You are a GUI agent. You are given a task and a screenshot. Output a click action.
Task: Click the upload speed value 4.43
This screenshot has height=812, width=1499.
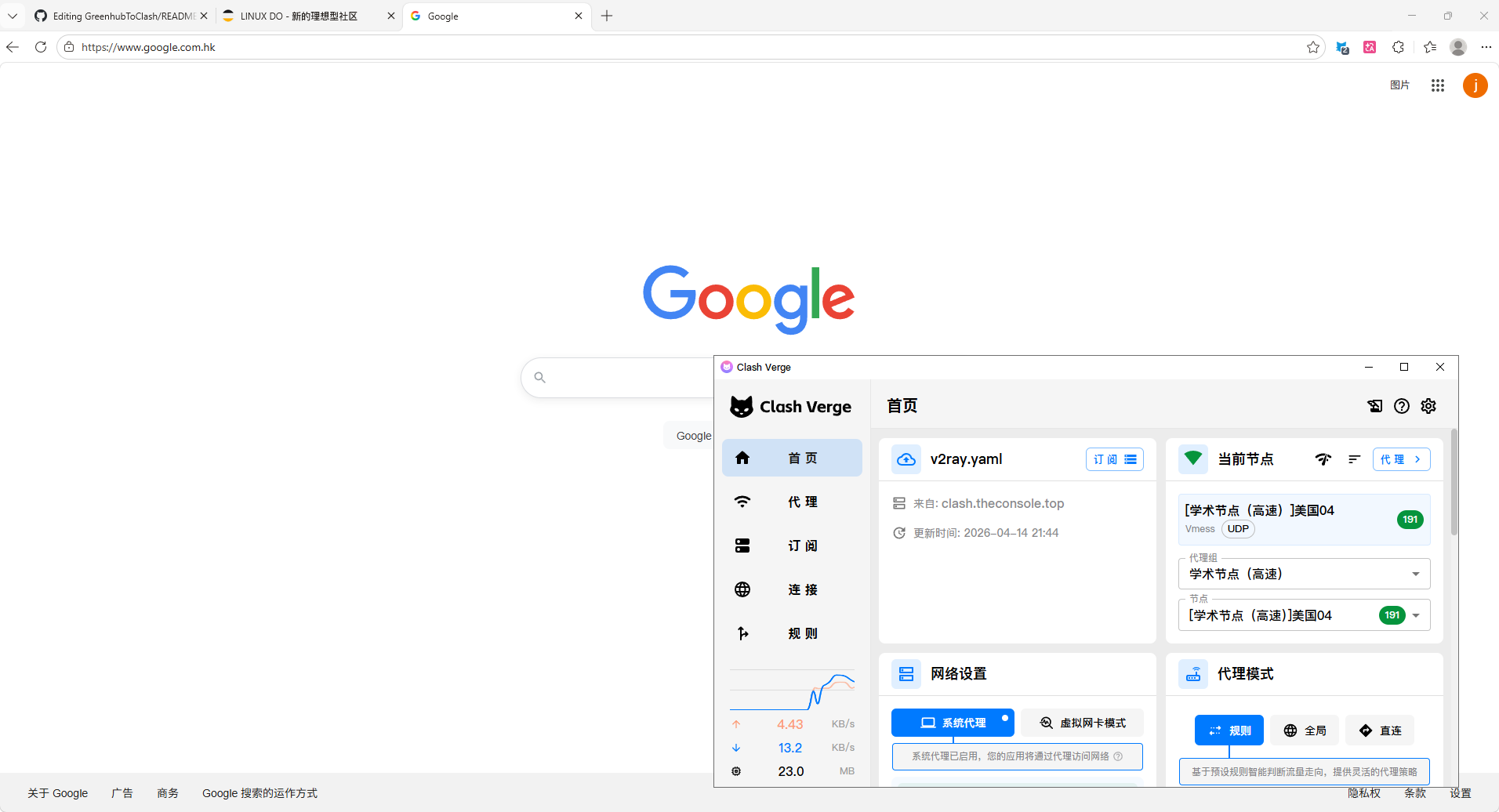(x=790, y=724)
